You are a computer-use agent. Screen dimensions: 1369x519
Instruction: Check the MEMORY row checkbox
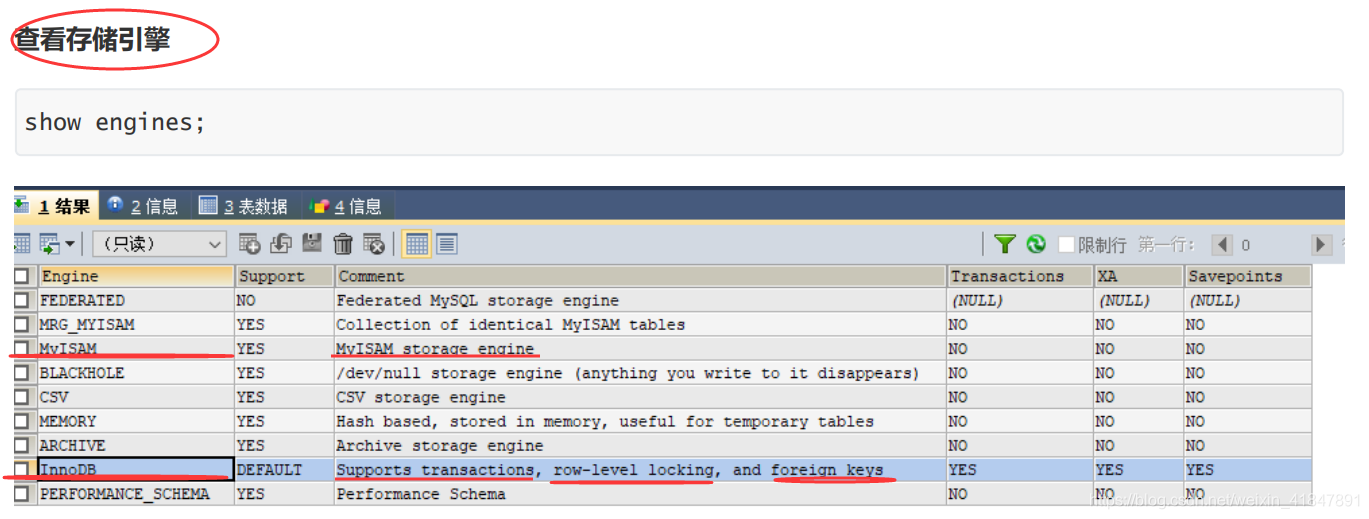point(22,421)
